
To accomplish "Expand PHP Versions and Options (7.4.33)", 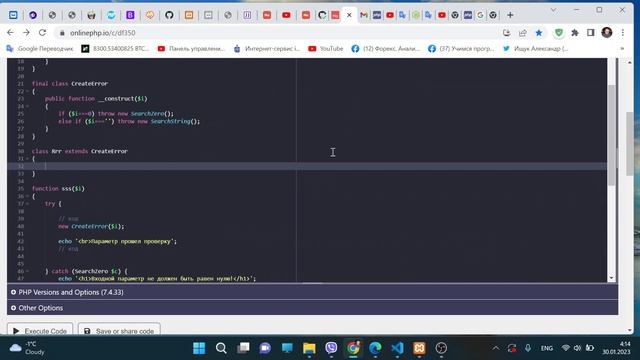I will [x=312, y=292].
